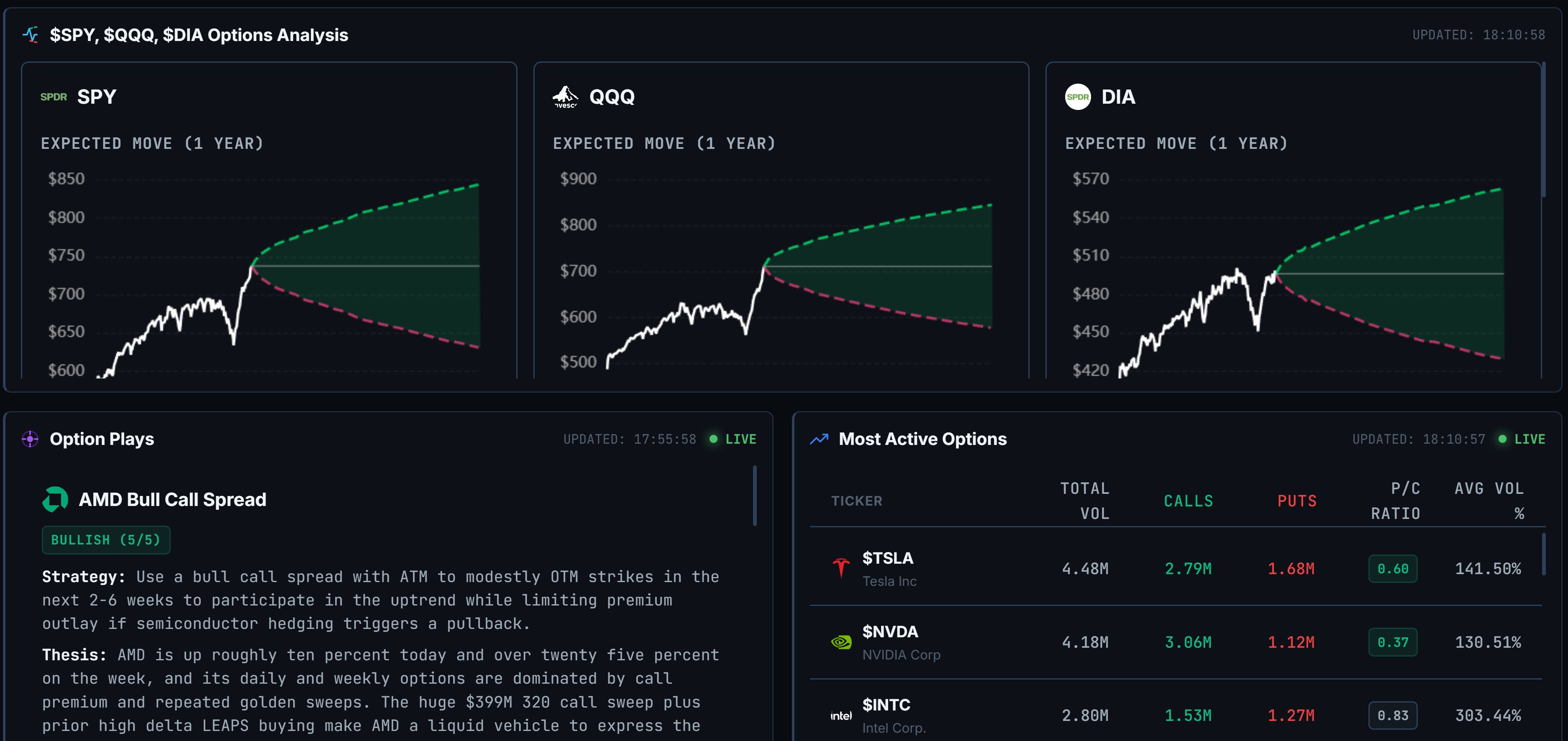Click the SPY $850 axis label
Screen dimensions: 1568x741
(x=67, y=179)
